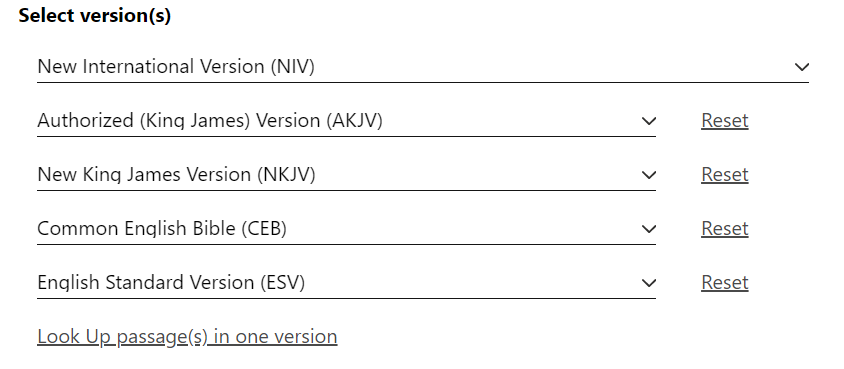Open the New King James Version (NKJV) dropdown
Viewport: 844px width, 369px height.
346,175
